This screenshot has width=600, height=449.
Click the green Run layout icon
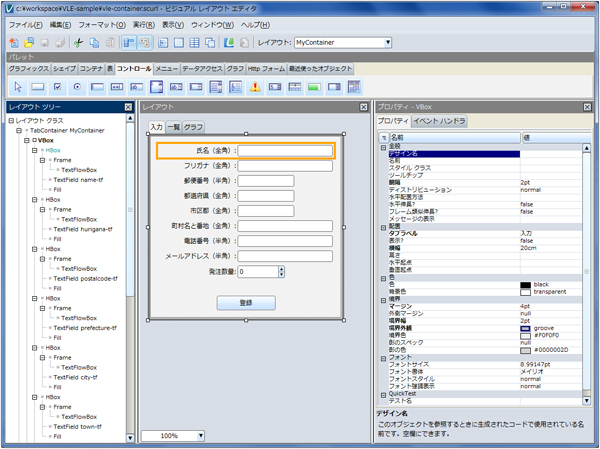pos(229,42)
